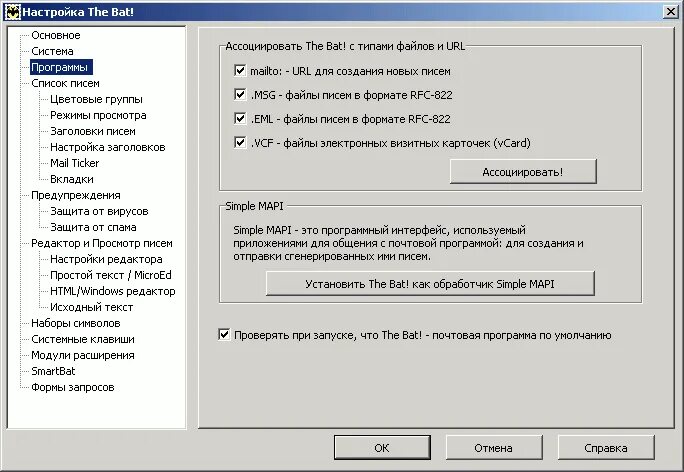Select the highlighted Программы tree item
The image size is (684, 472).
pos(60,67)
